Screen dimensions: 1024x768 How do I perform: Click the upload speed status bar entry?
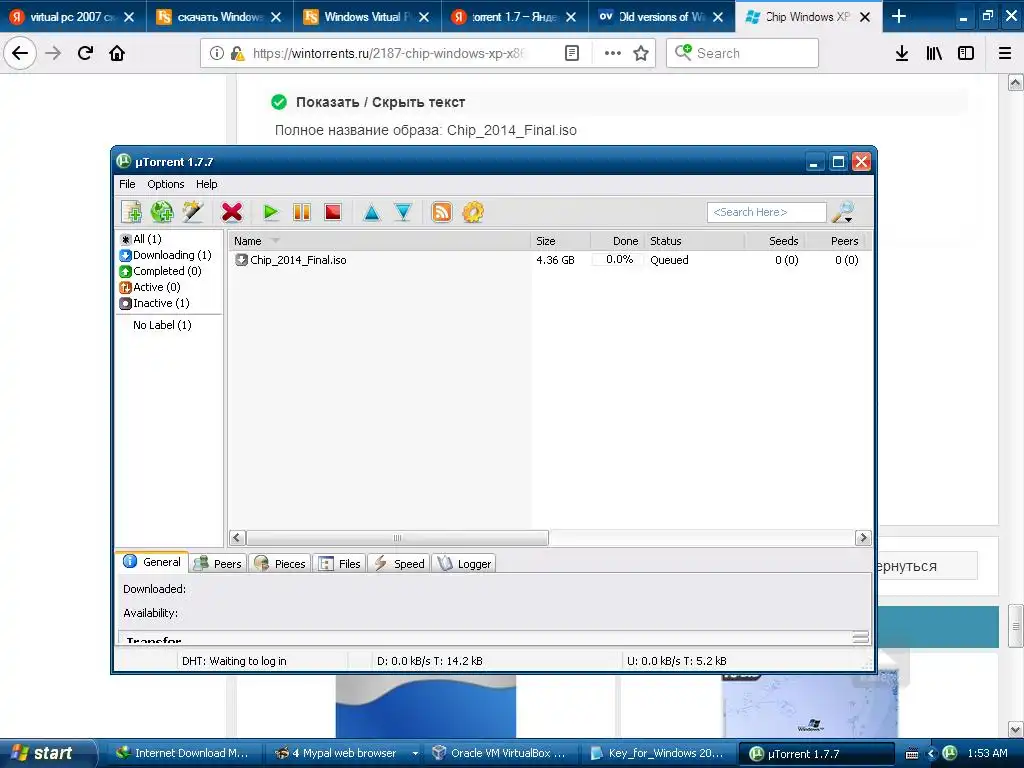[x=677, y=661]
